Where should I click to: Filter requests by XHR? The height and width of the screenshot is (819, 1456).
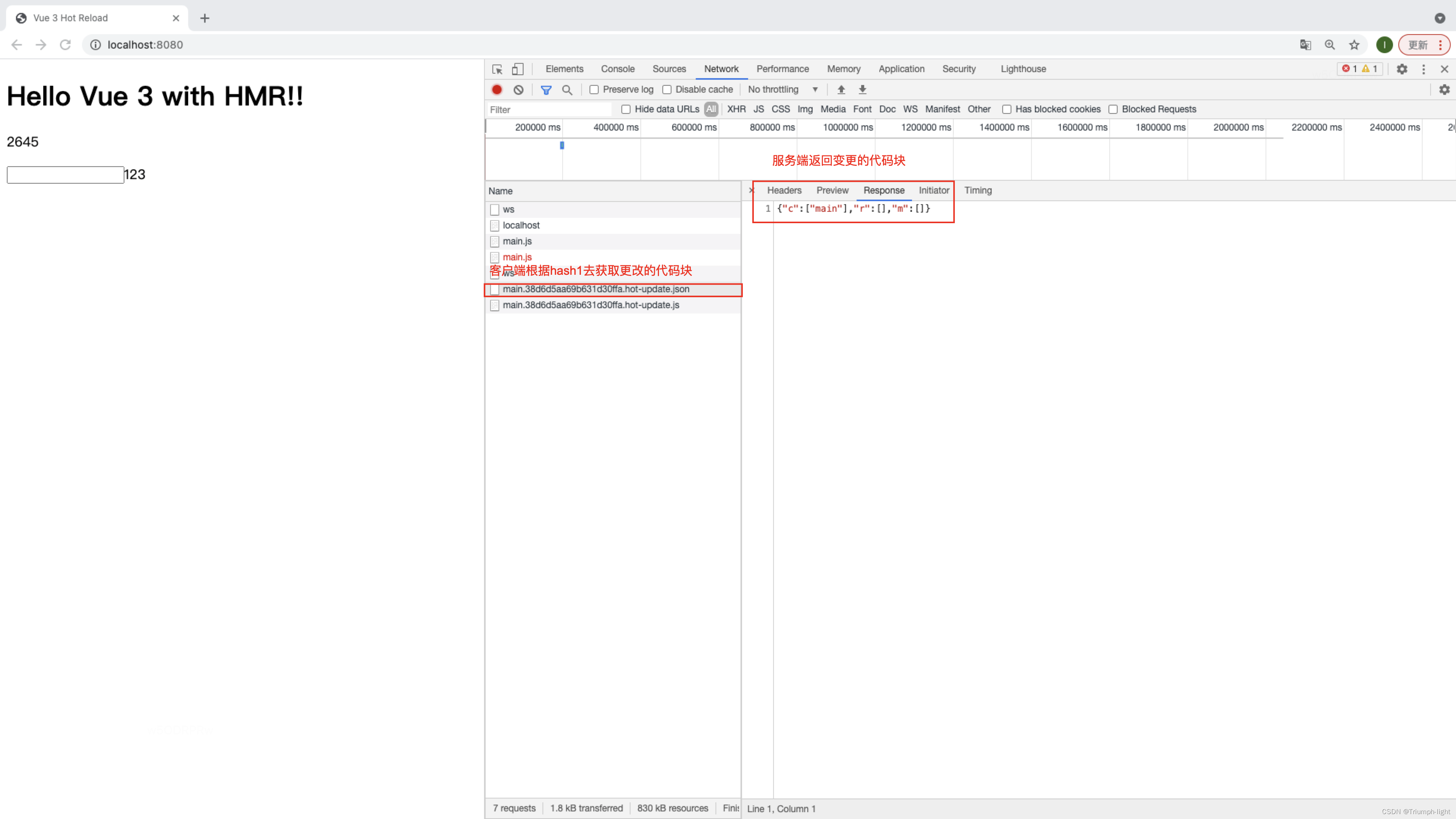(x=736, y=109)
